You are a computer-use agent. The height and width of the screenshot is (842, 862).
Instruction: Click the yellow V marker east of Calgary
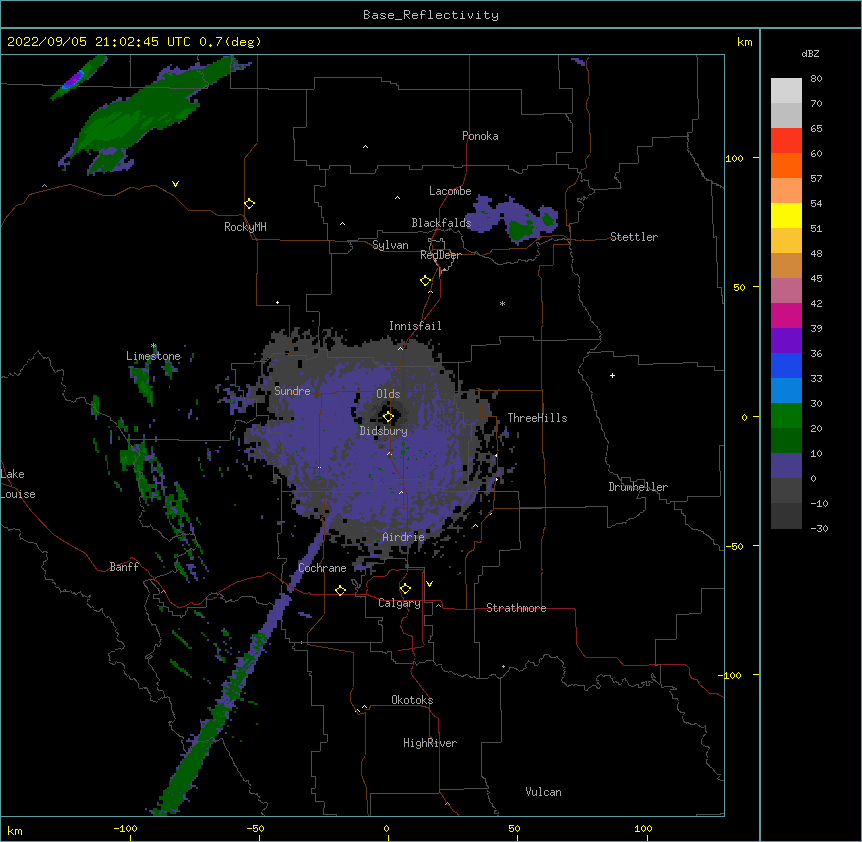[x=429, y=584]
